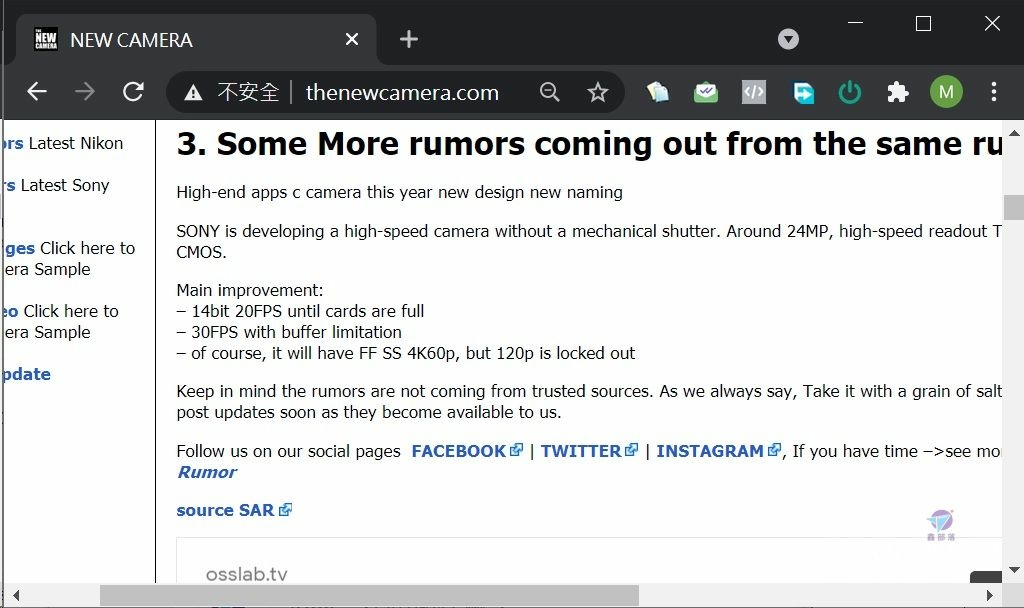Open the green power button extension

pos(850,92)
